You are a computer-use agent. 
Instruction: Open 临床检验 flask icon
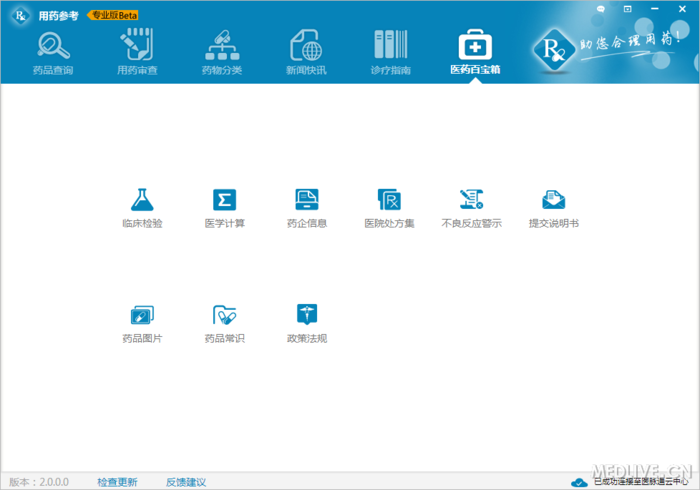tap(142, 199)
